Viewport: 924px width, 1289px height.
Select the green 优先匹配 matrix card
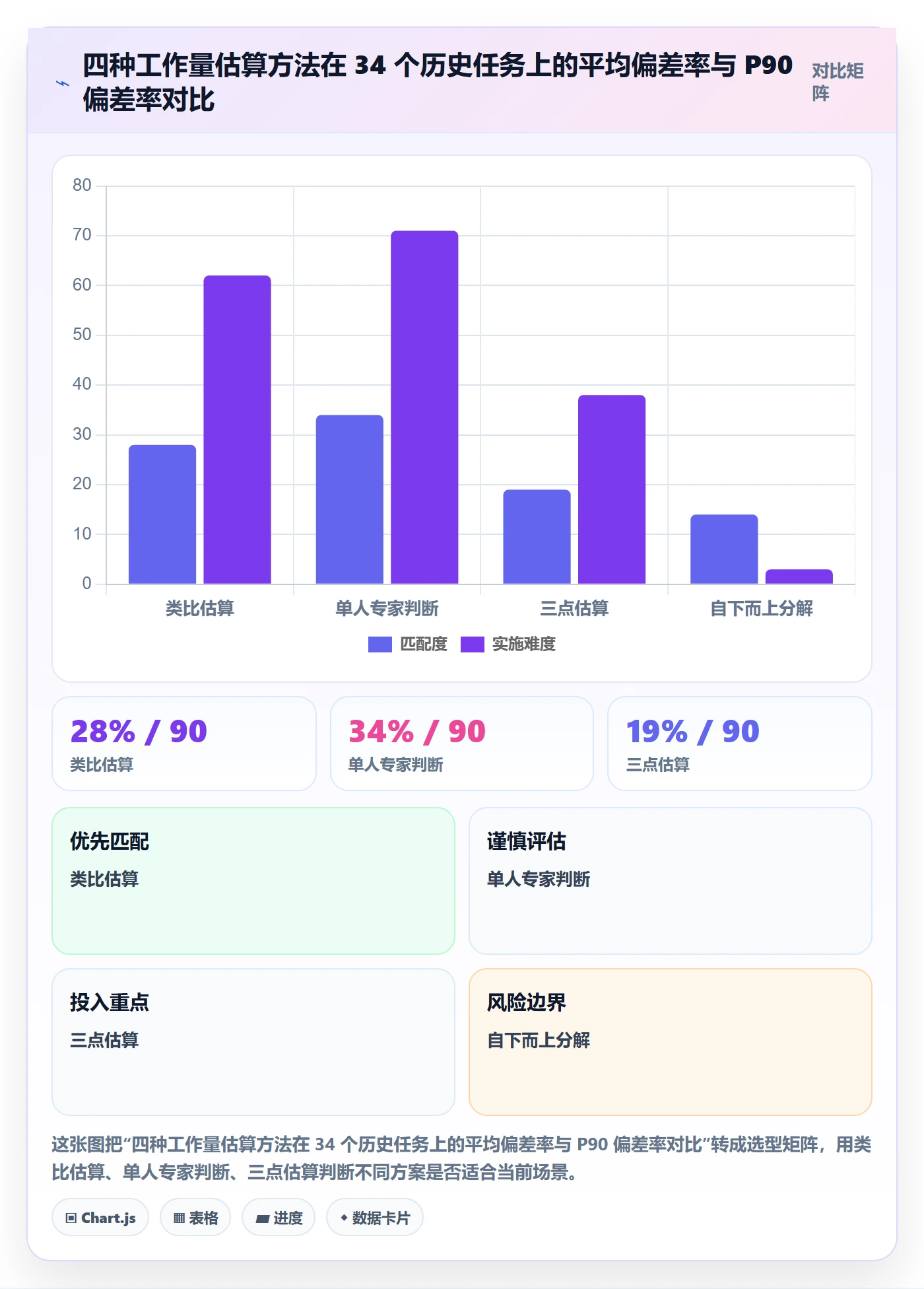[x=253, y=881]
